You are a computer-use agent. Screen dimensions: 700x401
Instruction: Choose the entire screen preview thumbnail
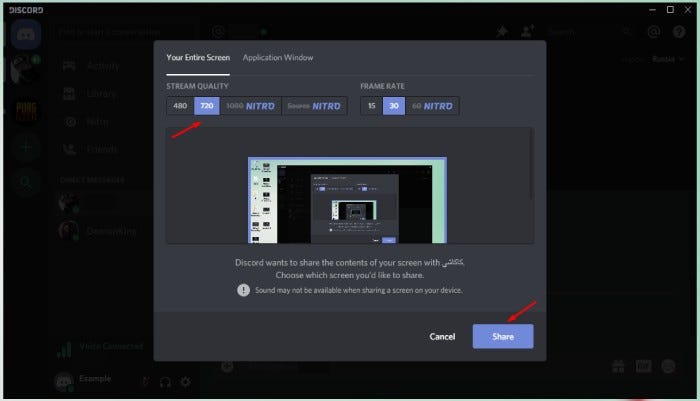[x=347, y=200]
